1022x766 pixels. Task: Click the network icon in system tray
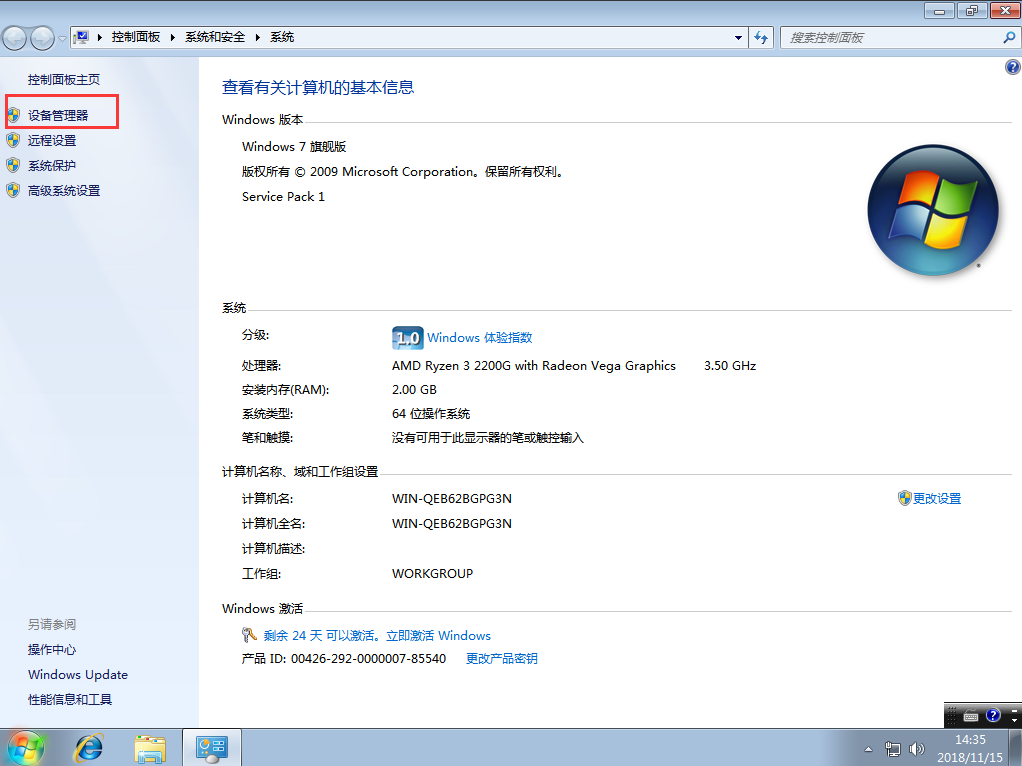[x=892, y=749]
